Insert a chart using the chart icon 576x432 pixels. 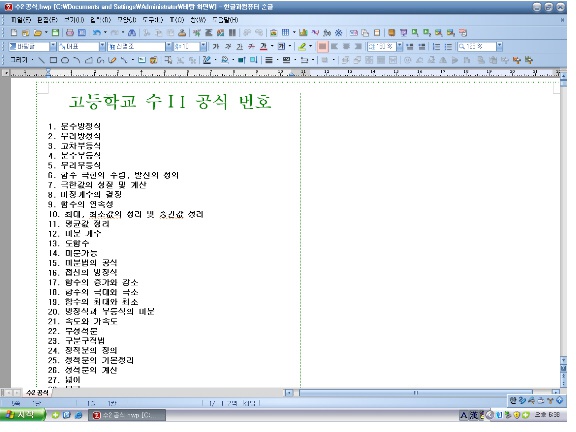click(303, 33)
